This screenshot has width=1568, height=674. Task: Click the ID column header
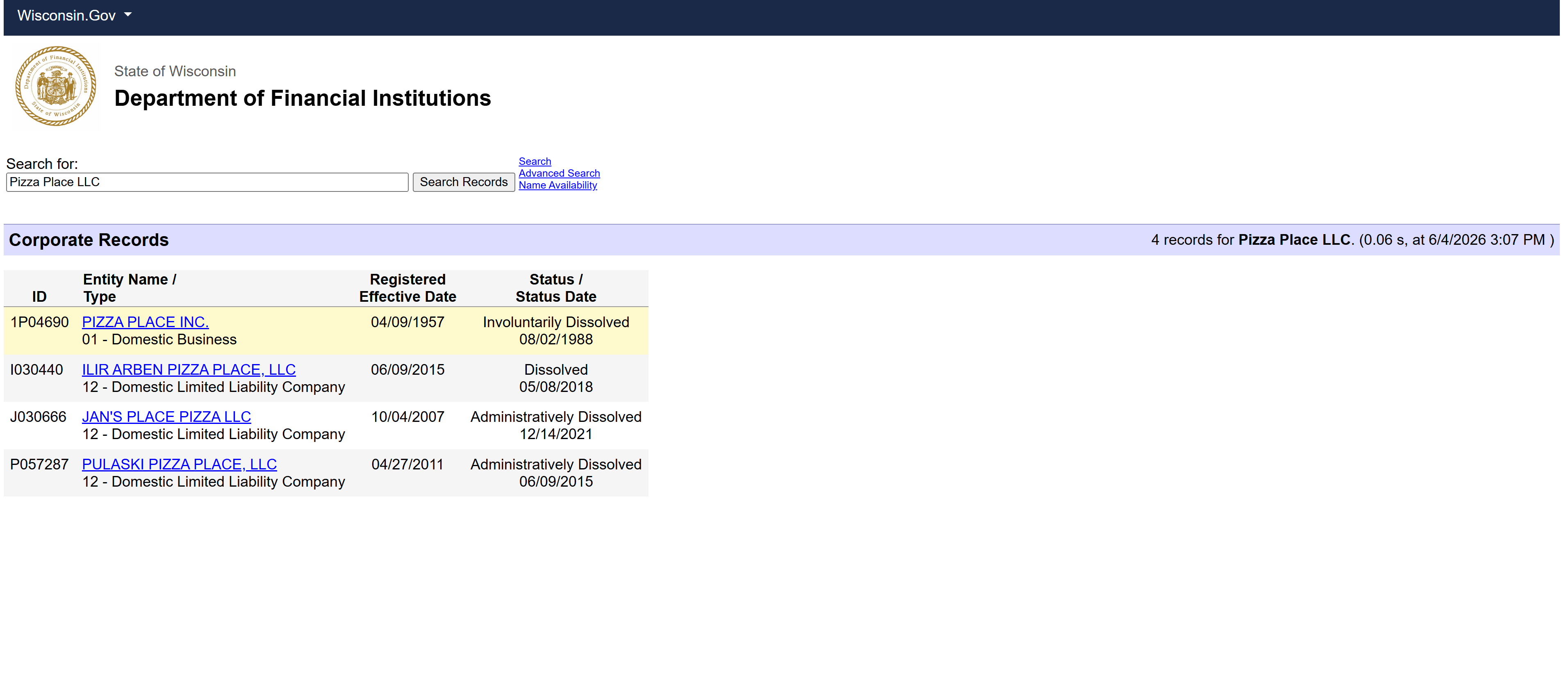(39, 296)
